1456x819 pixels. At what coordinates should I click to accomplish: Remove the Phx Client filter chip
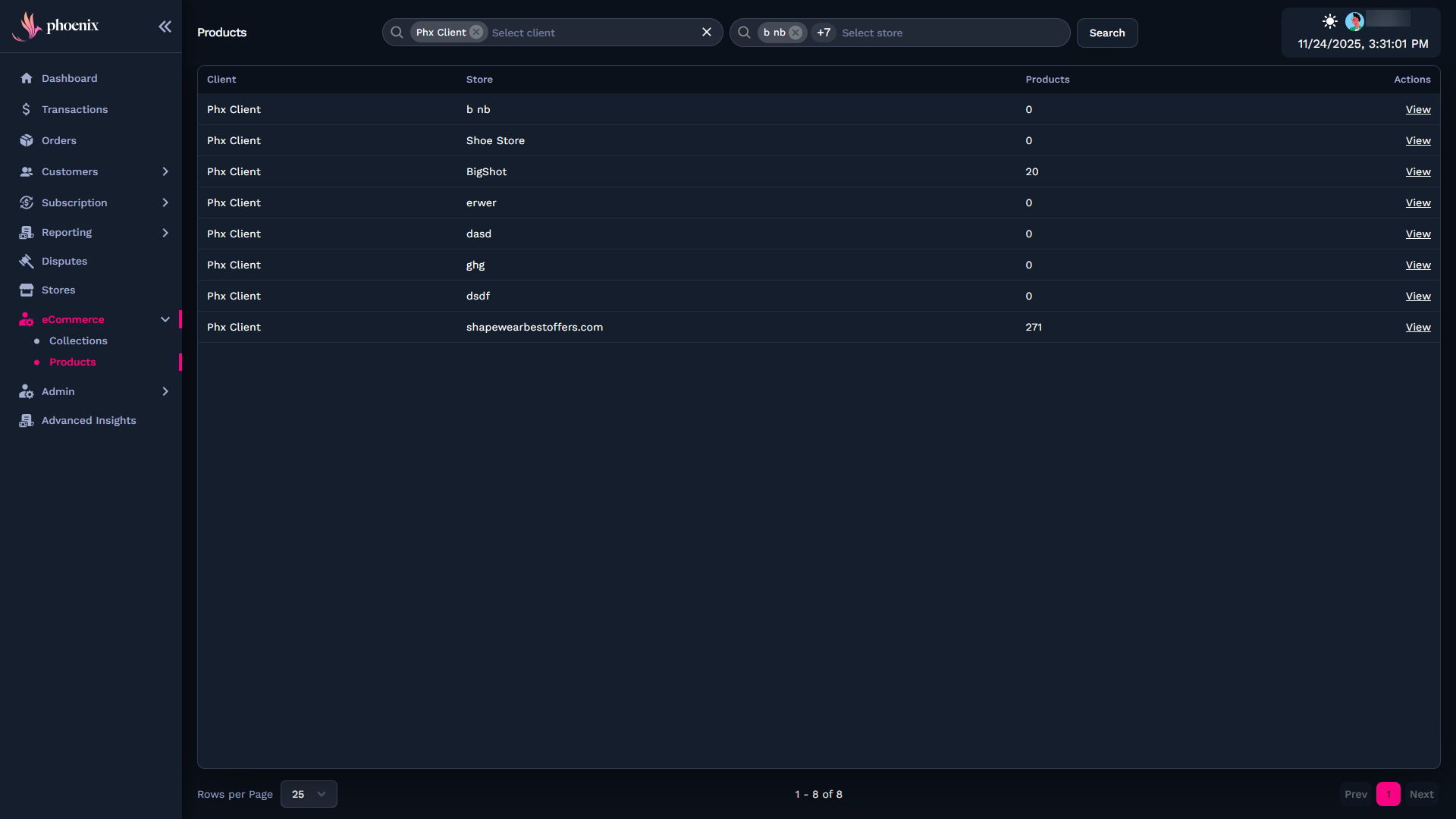[x=476, y=32]
